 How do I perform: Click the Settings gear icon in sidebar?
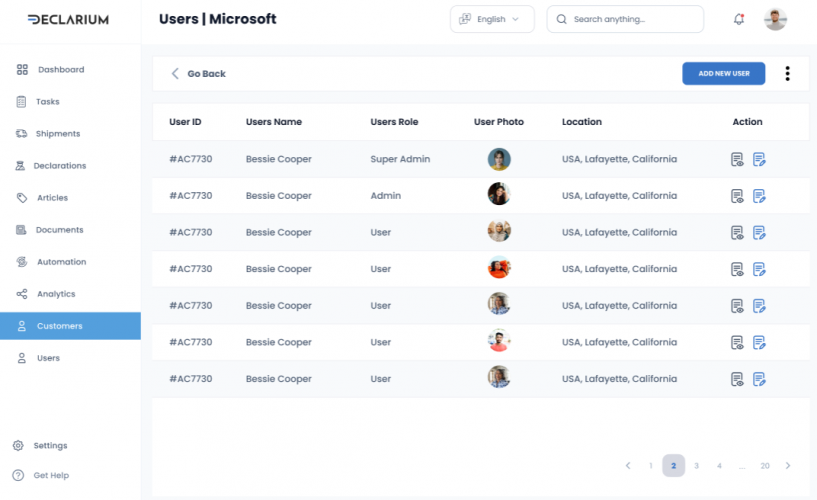pos(18,445)
